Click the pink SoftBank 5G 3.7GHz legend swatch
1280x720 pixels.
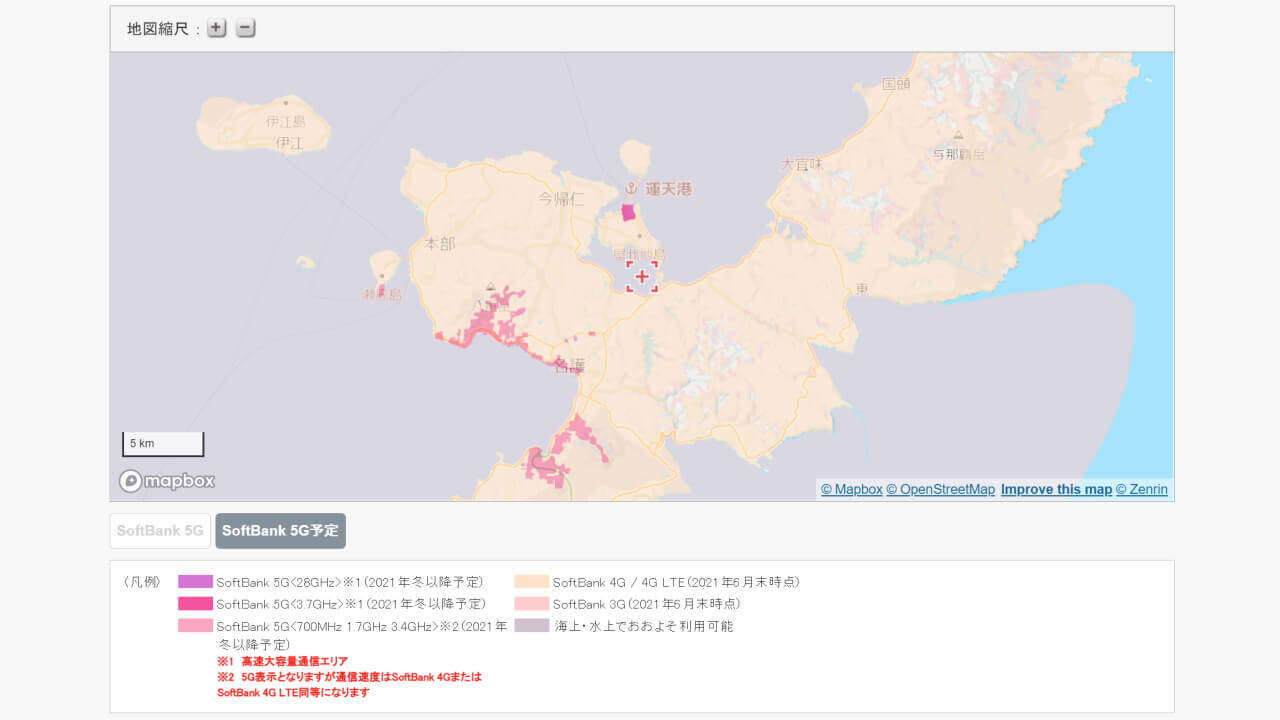196,604
